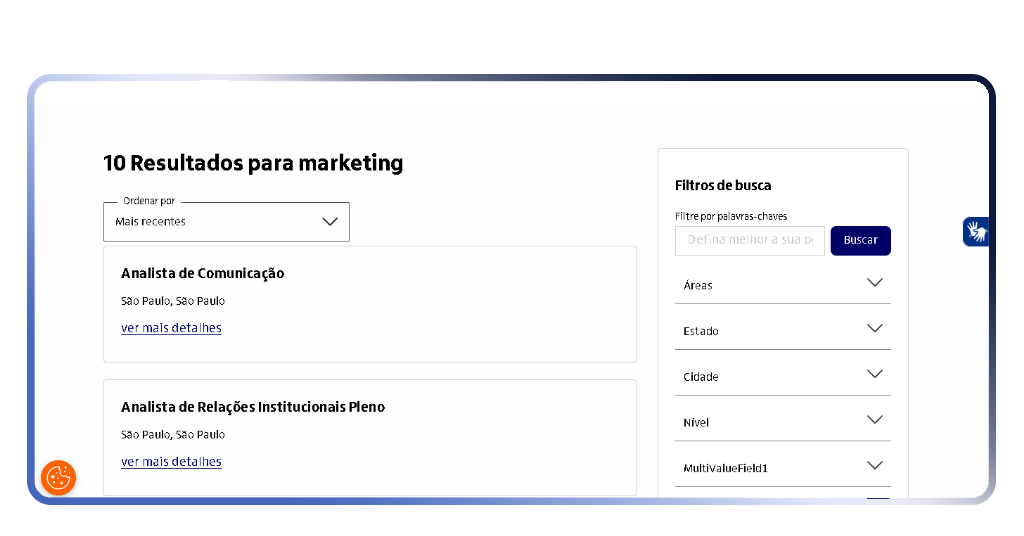Click the Filtros de busca heading
This screenshot has height=536, width=1024.
click(x=723, y=185)
